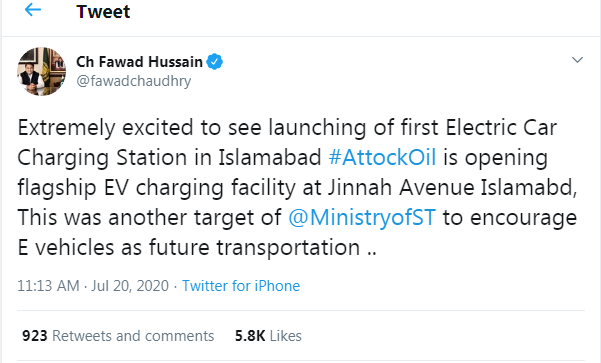Click the blue verified badge beside the name
The height and width of the screenshot is (363, 601).
coord(215,62)
